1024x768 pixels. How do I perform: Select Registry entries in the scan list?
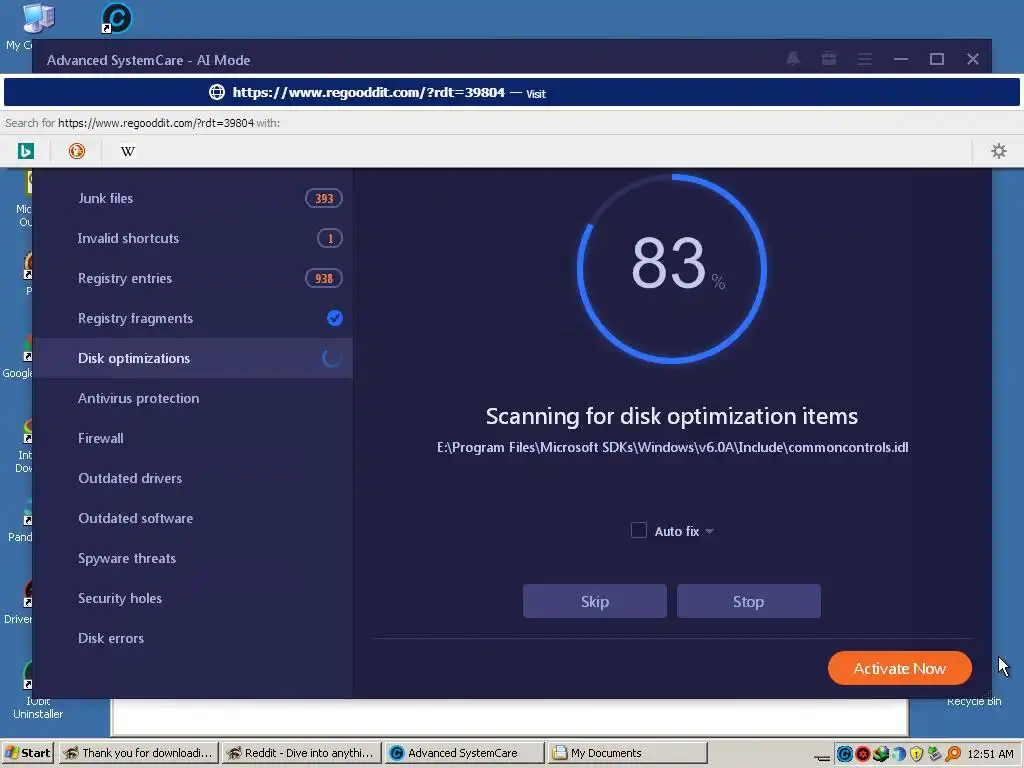pos(193,278)
